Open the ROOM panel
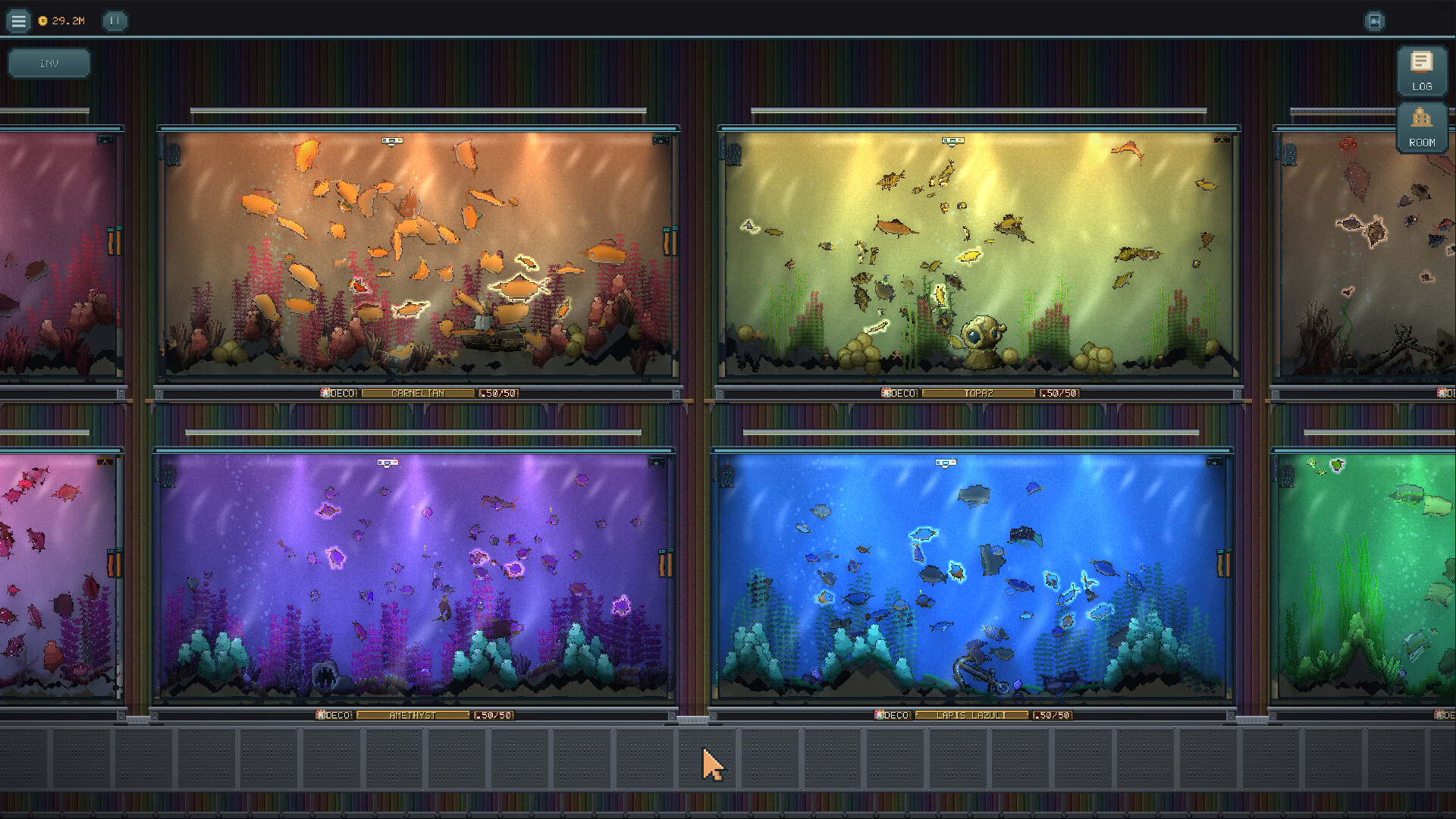Viewport: 1456px width, 819px height. [x=1422, y=127]
